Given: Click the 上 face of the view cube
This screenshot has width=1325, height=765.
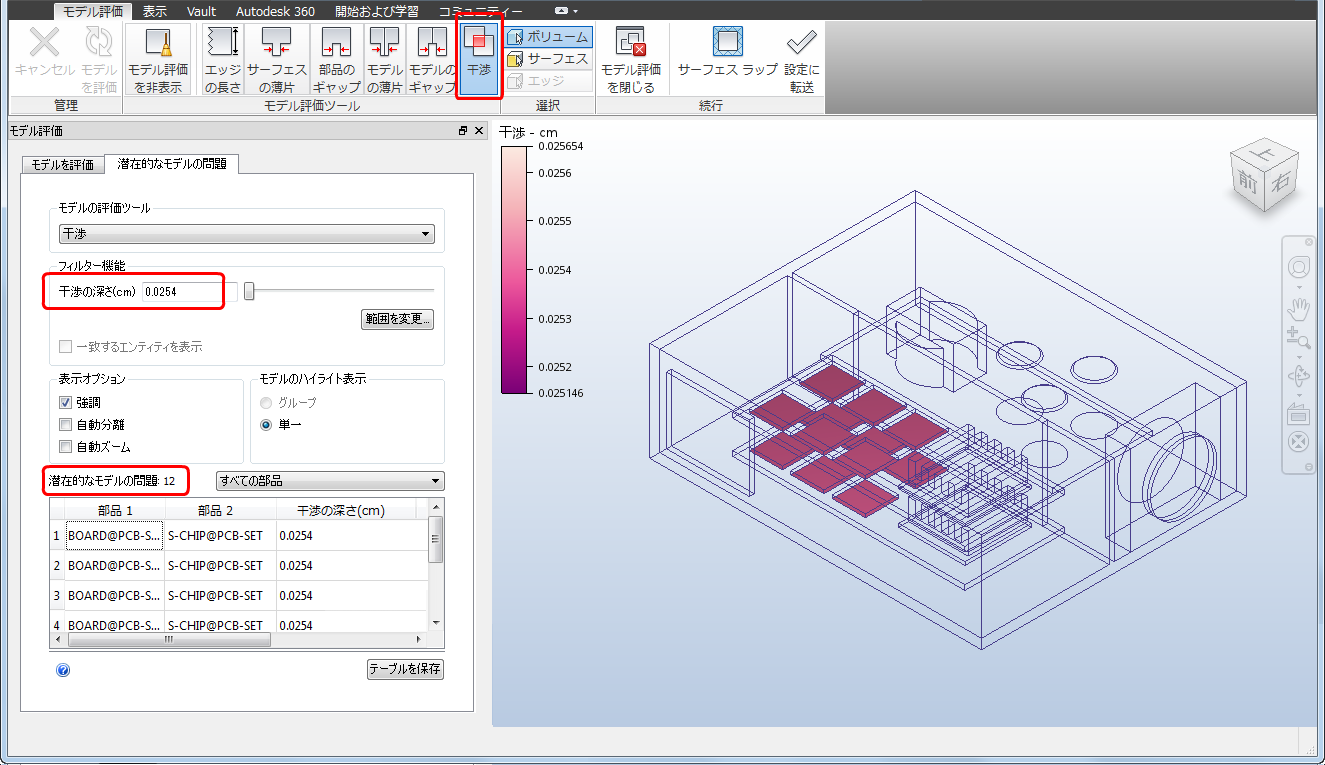Looking at the screenshot, I should 1264,153.
